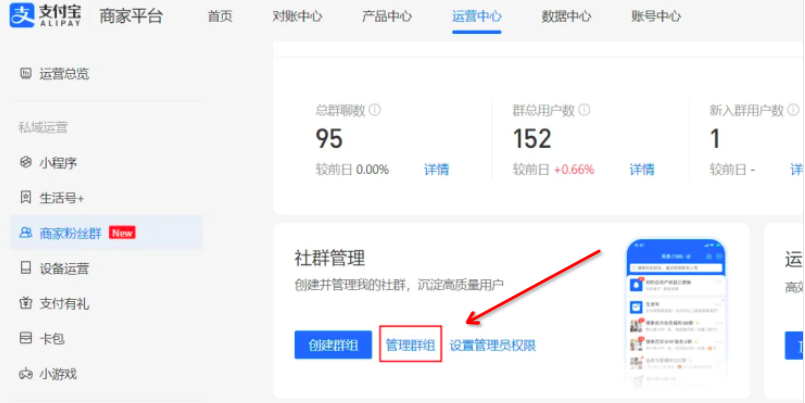This screenshot has width=805, height=403.
Task: Click the 小游戏 sidebar icon
Action: (26, 374)
